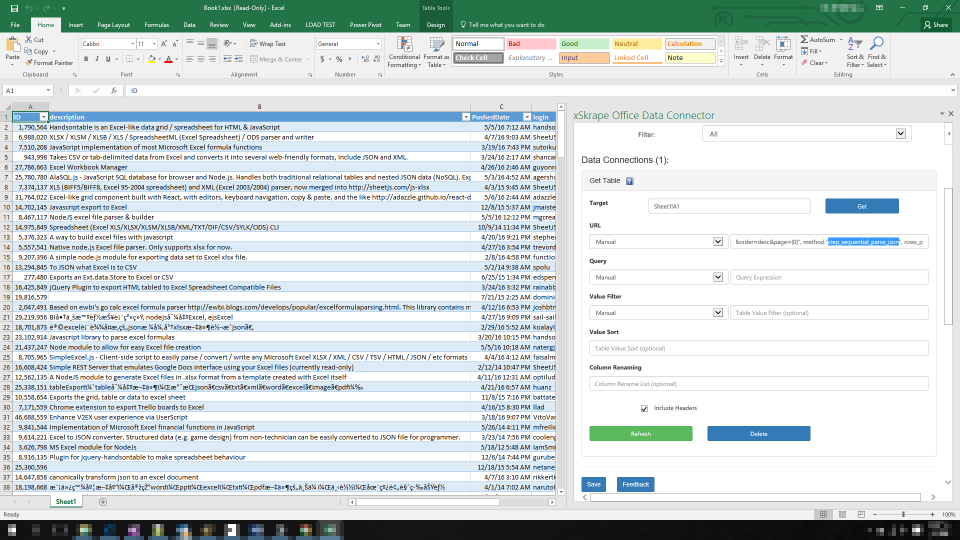Select the Sheet1 worksheet tab
This screenshot has width=960, height=540.
[x=66, y=502]
